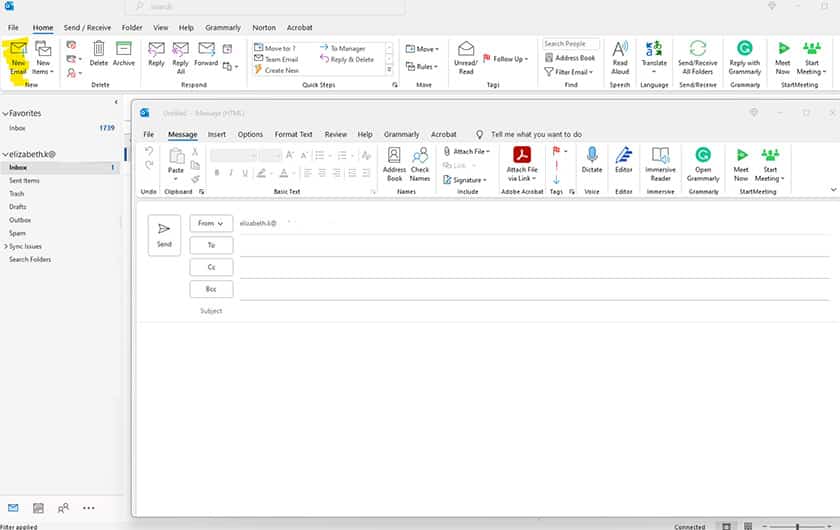This screenshot has height=530, width=840.
Task: Open the Format Text tab in message window
Action: coord(293,135)
